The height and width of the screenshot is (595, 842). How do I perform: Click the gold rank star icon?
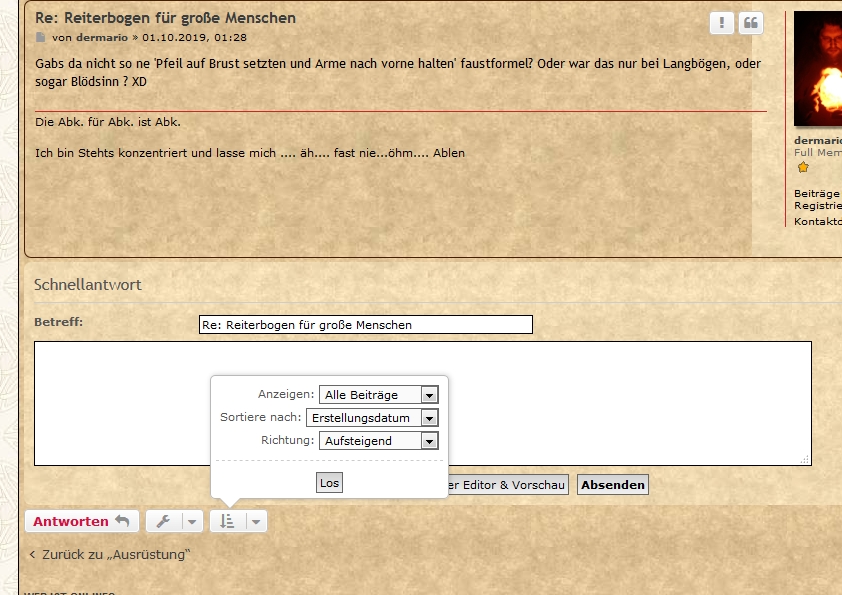coord(802,167)
